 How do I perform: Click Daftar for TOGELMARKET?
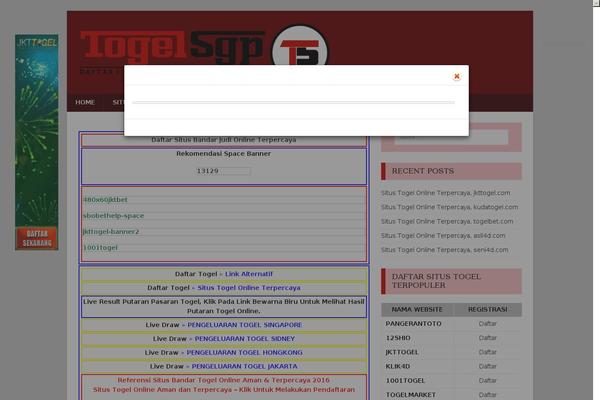coord(488,395)
